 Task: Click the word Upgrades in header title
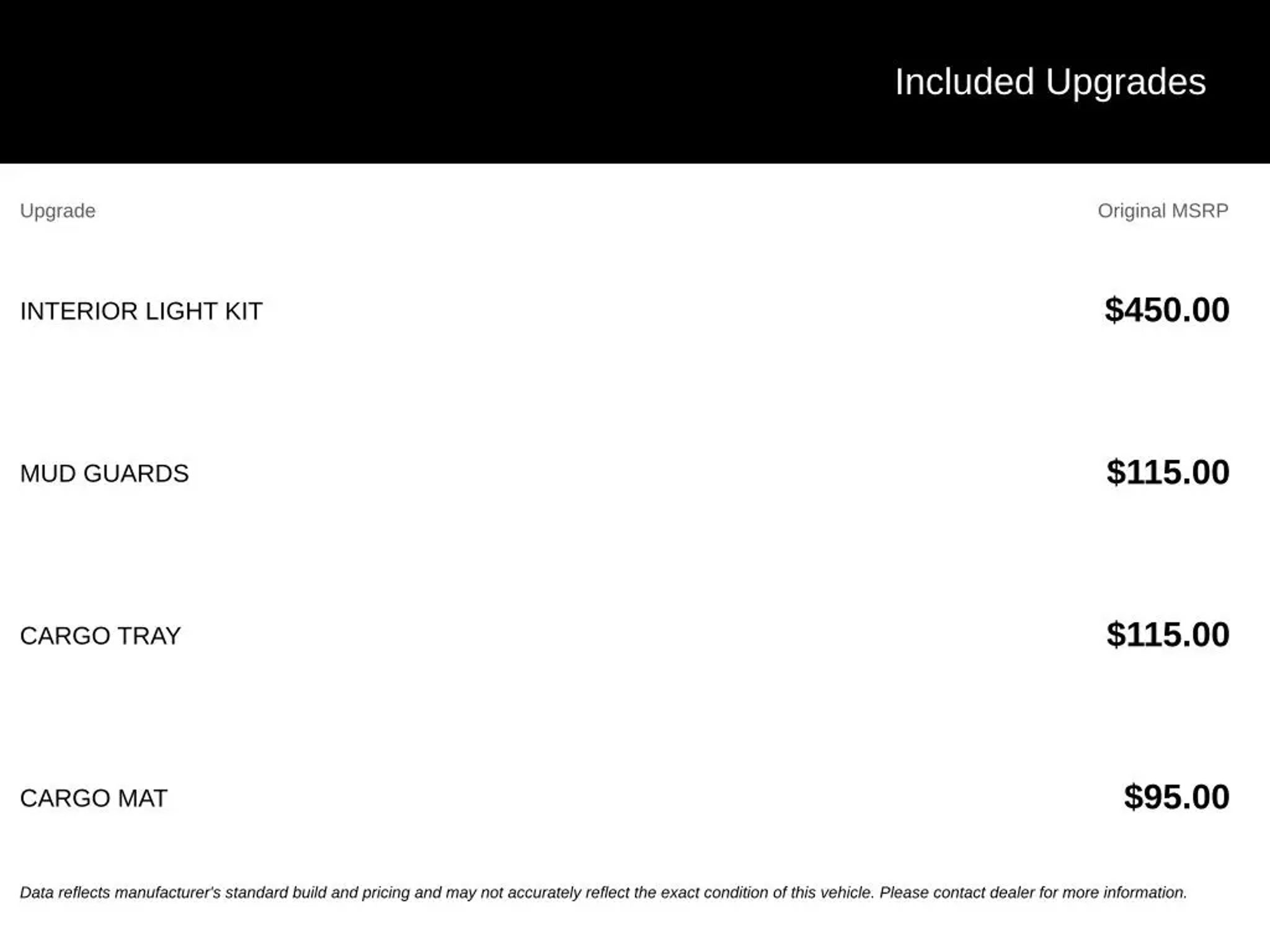(1126, 83)
